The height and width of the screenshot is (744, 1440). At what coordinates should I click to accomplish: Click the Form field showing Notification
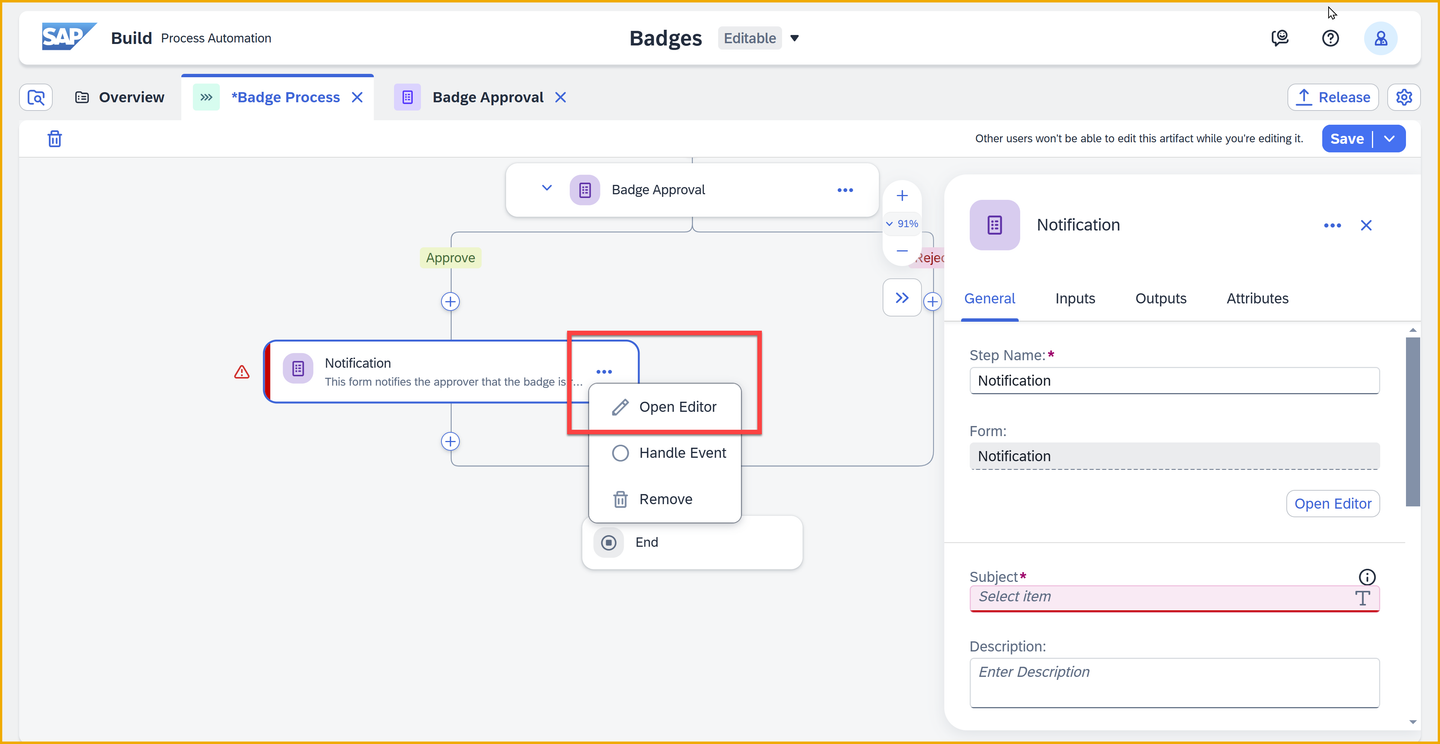(x=1174, y=456)
